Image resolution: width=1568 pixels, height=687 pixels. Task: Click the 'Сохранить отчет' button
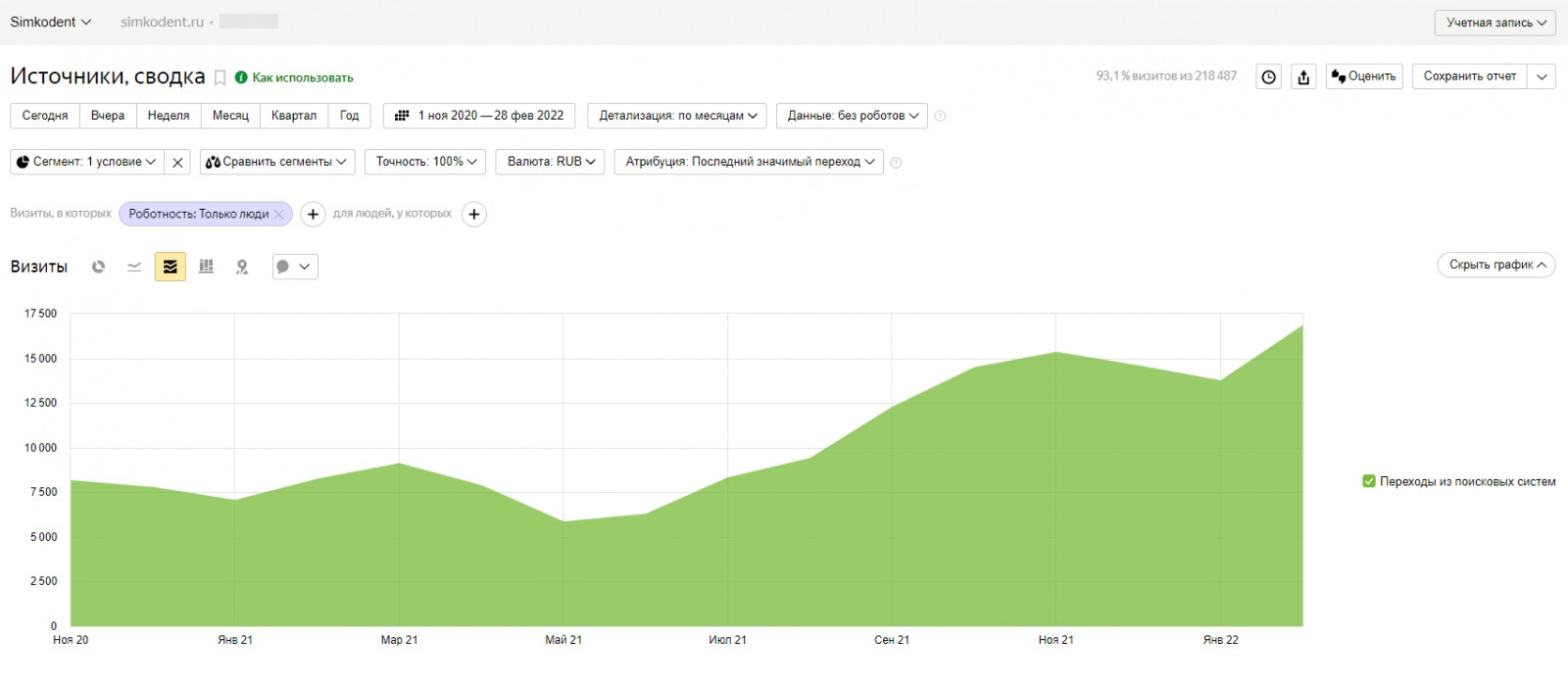tap(1469, 76)
